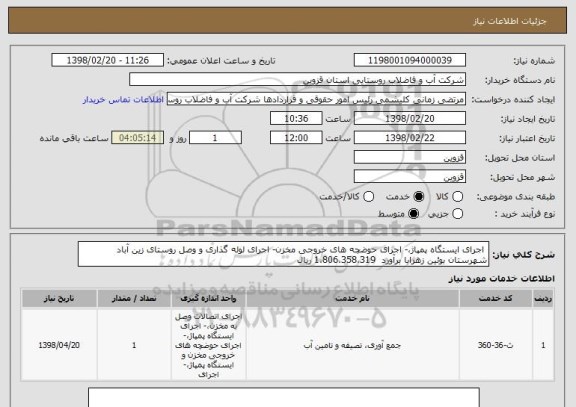The image size is (576, 407).
Task: Click the شرح کلی نیاز label
Action: tap(523, 254)
